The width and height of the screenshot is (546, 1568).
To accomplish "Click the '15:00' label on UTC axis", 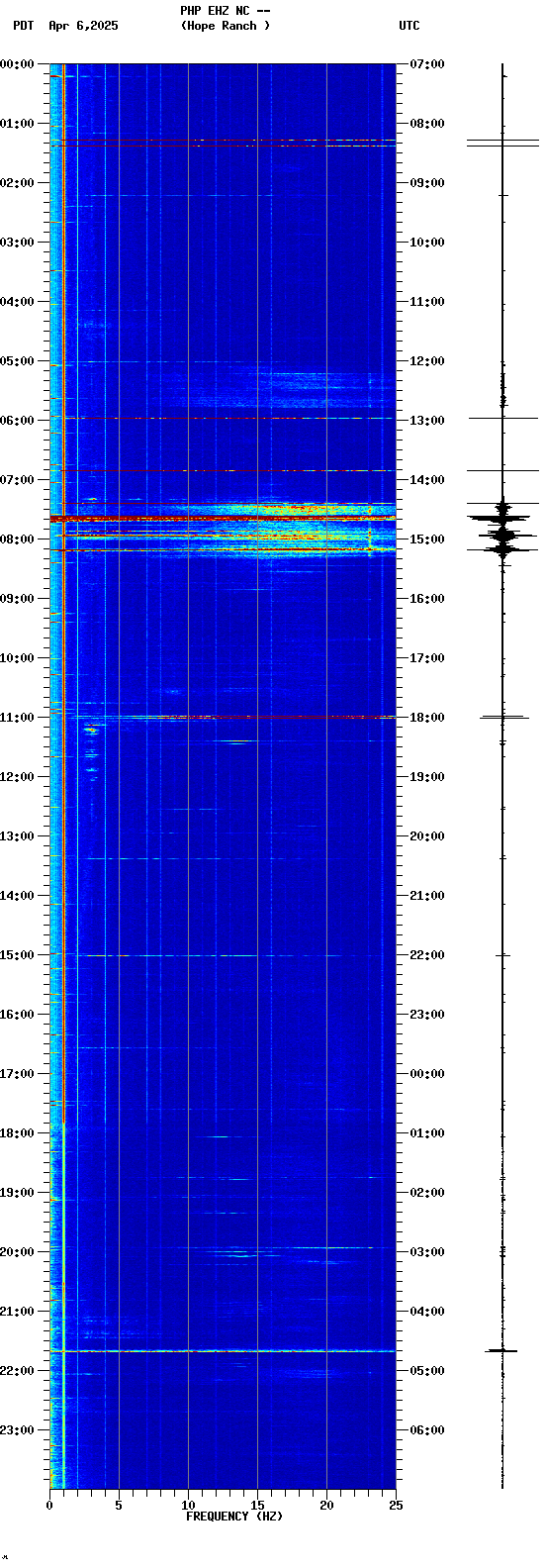I will pos(426,539).
